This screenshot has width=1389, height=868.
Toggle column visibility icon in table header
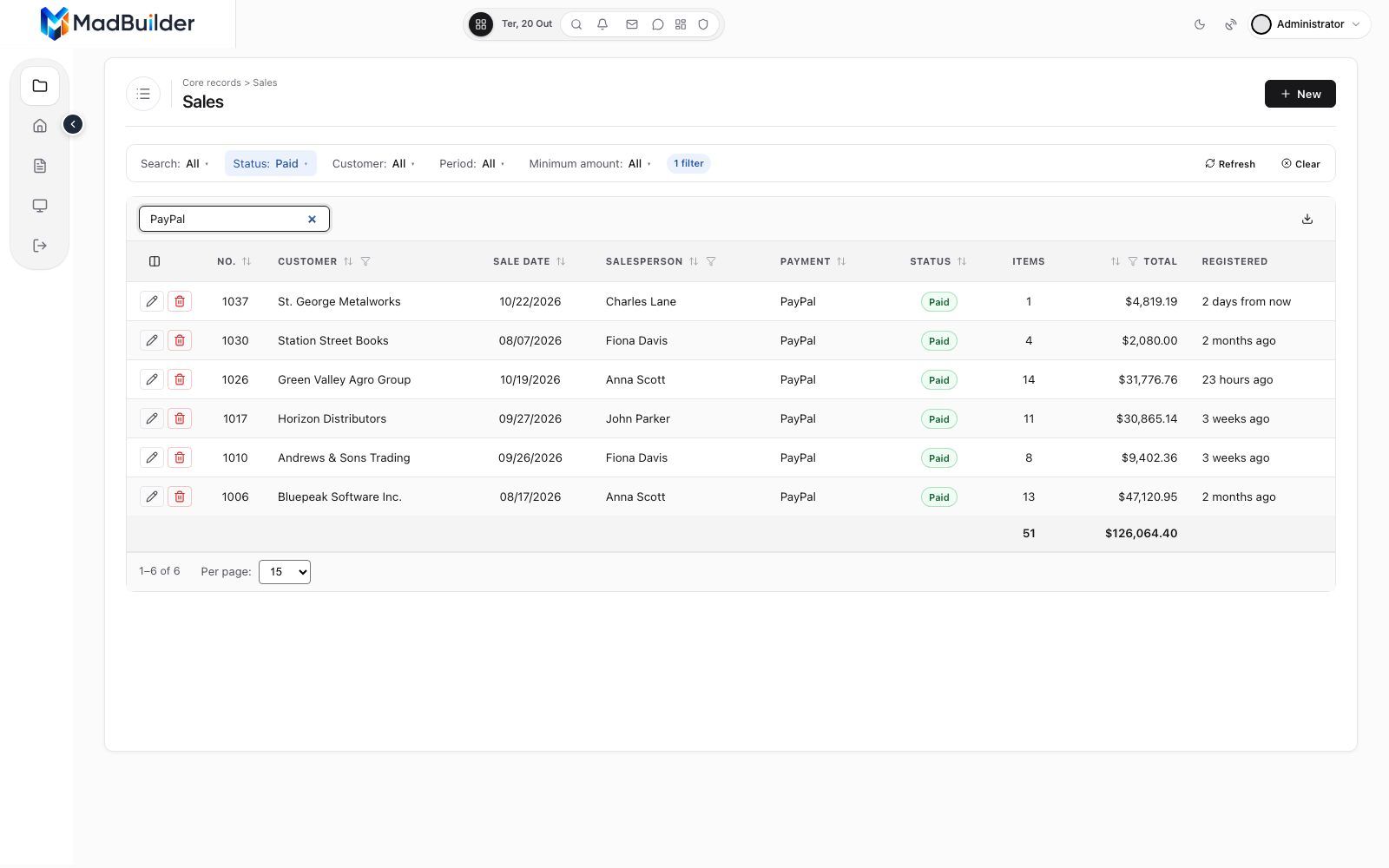[x=155, y=261]
